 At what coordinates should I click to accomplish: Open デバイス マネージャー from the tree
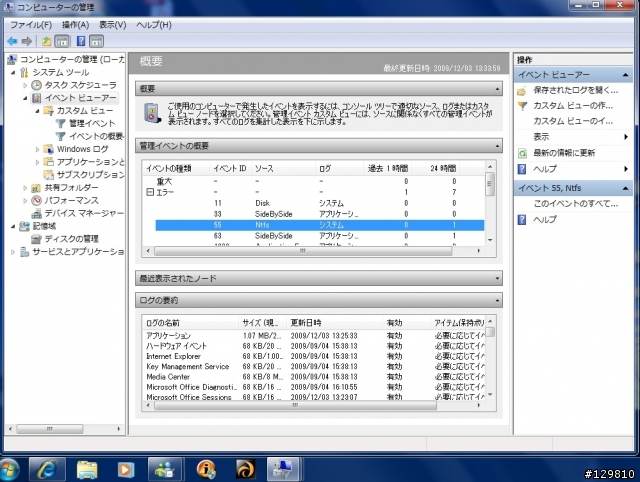coord(84,213)
